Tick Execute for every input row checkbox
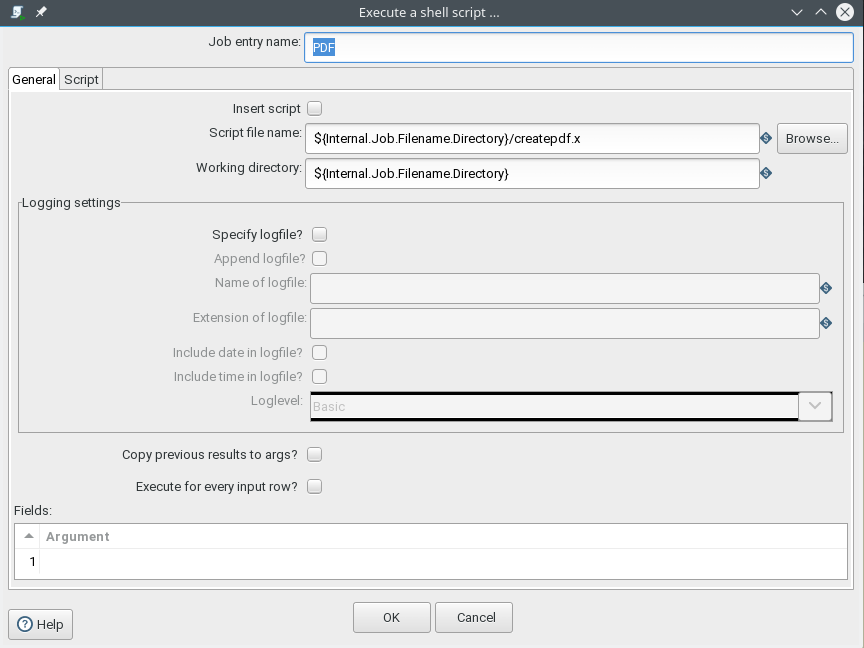 click(315, 487)
